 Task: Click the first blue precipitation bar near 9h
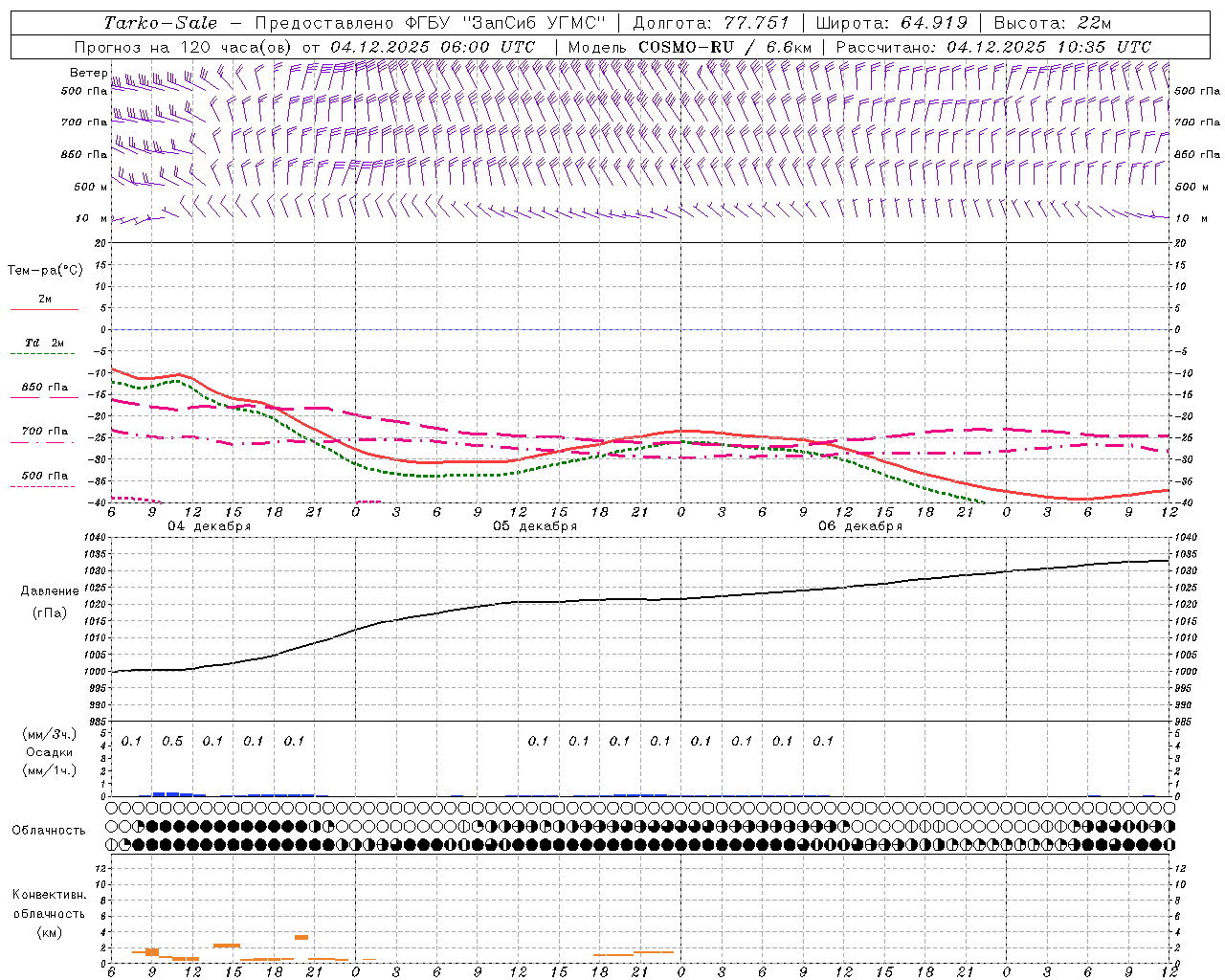coord(166,793)
